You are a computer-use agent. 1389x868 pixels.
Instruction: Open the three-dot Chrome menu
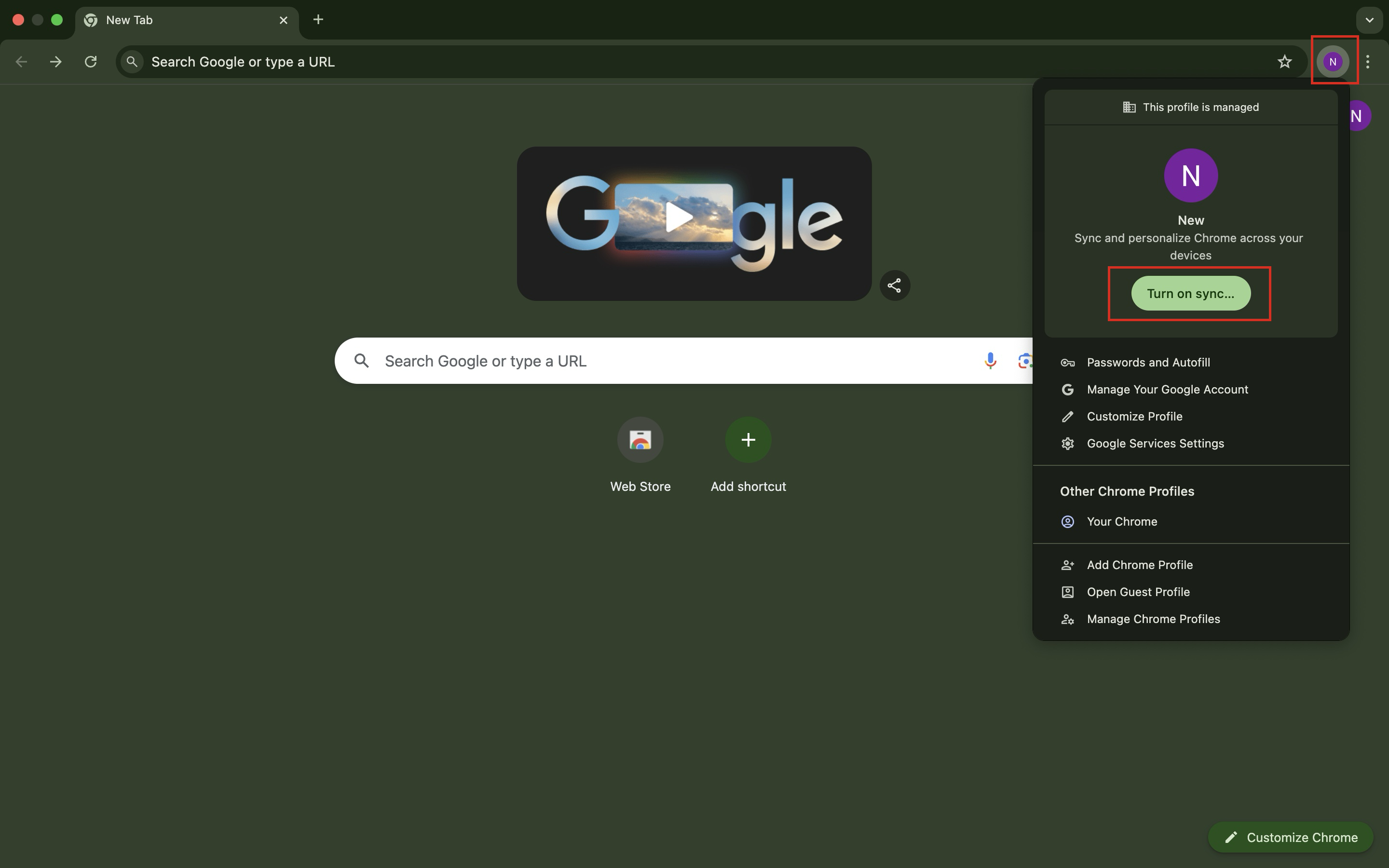pos(1368,61)
